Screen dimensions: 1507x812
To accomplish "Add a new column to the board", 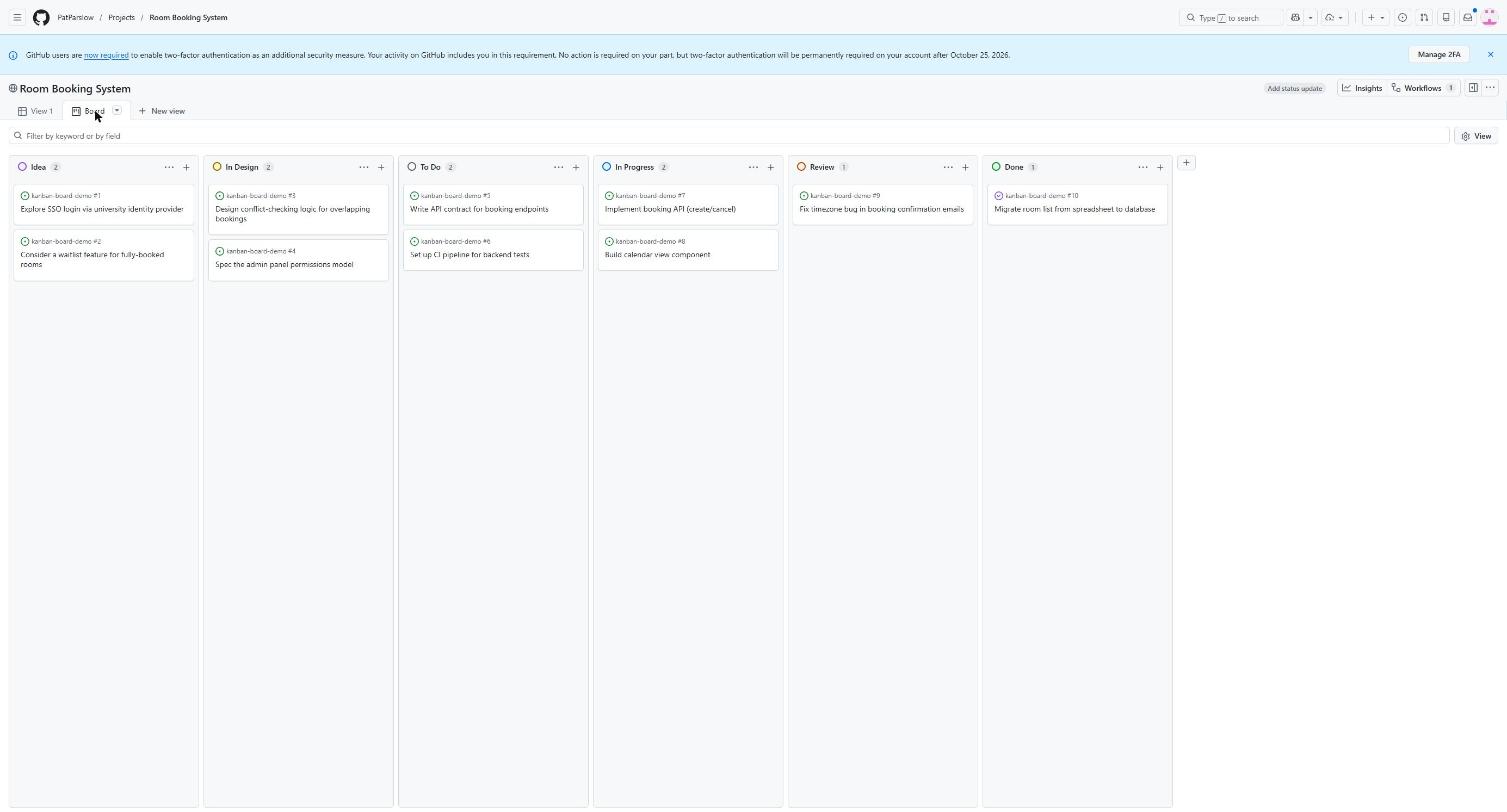I will [1186, 162].
